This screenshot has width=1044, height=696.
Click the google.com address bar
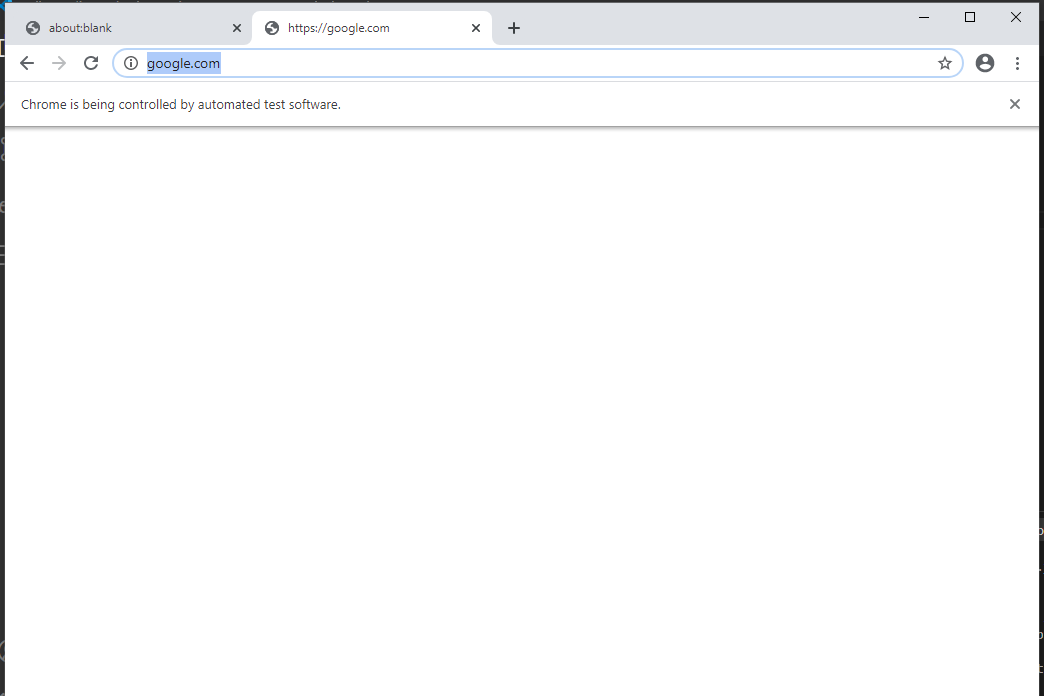[538, 63]
